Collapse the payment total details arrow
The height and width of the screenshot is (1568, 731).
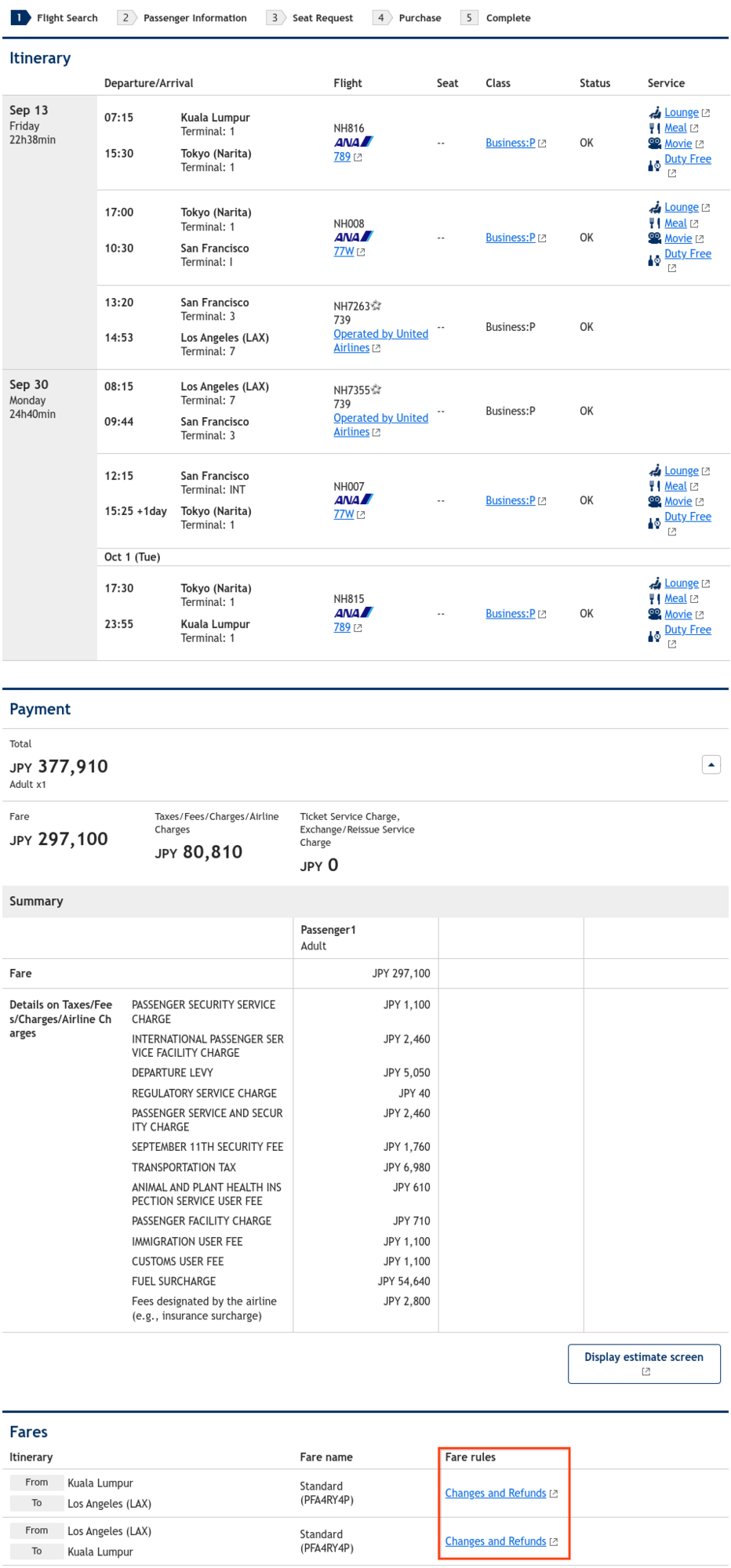(711, 764)
